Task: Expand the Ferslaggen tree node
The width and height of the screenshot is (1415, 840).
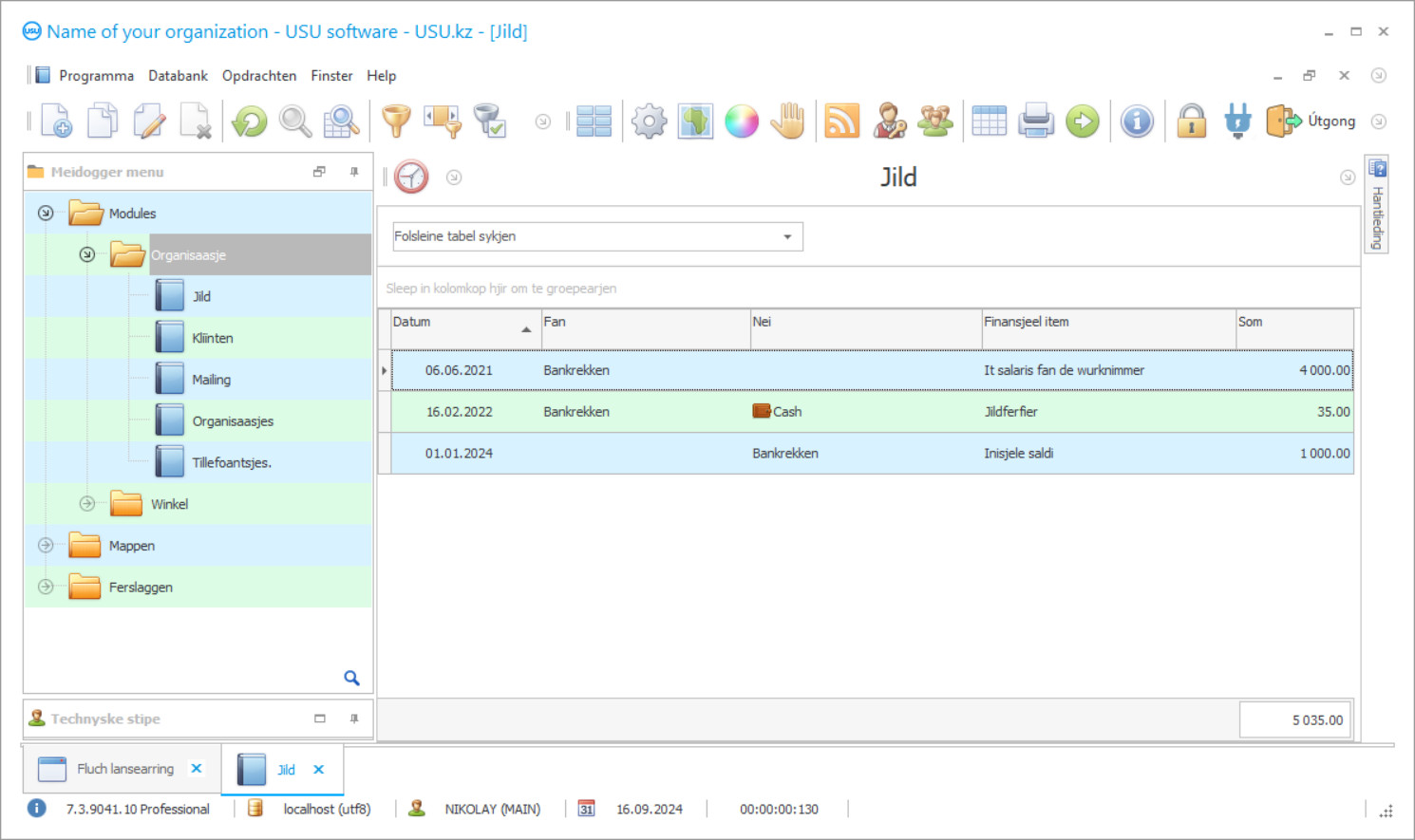Action: click(x=46, y=587)
